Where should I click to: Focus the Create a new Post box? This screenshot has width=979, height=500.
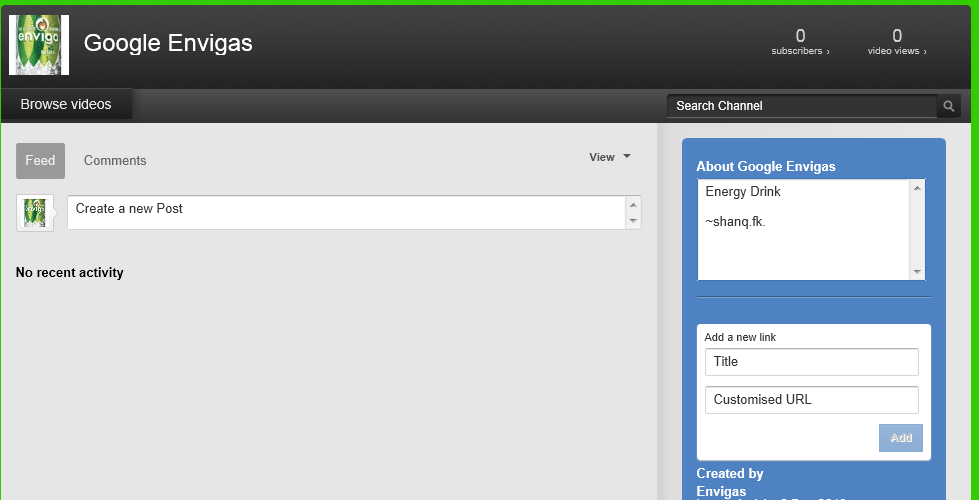[x=347, y=212]
